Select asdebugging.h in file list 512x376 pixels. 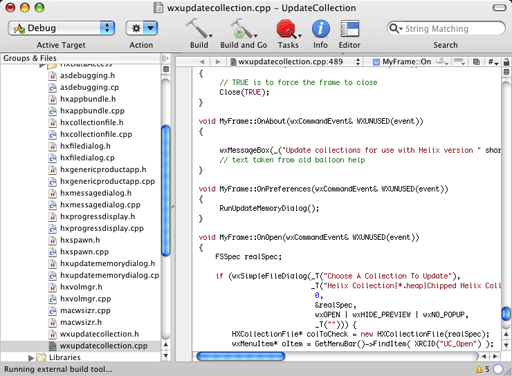click(87, 76)
